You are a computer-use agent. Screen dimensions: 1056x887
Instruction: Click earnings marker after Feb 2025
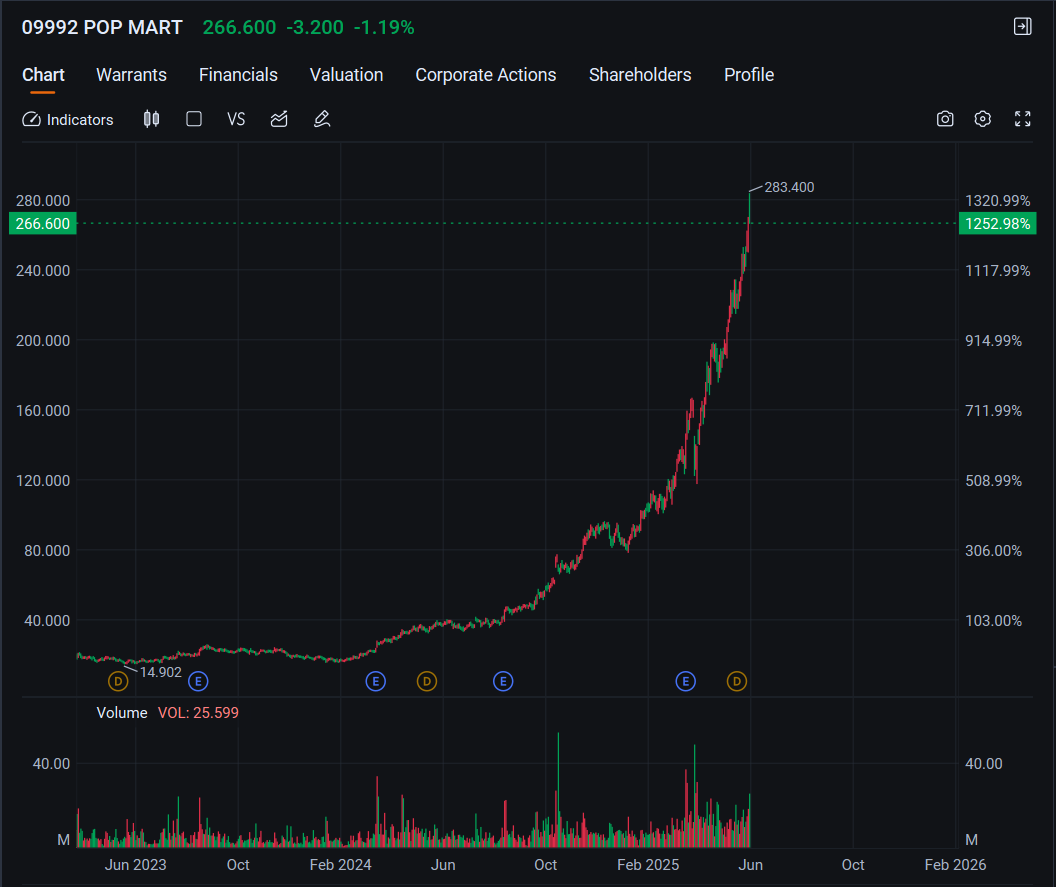coord(686,682)
